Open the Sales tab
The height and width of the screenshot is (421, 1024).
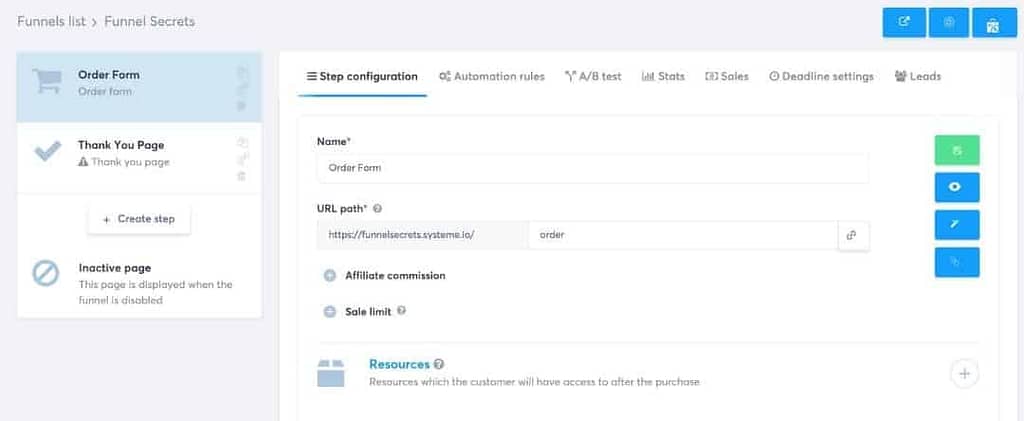(x=727, y=76)
